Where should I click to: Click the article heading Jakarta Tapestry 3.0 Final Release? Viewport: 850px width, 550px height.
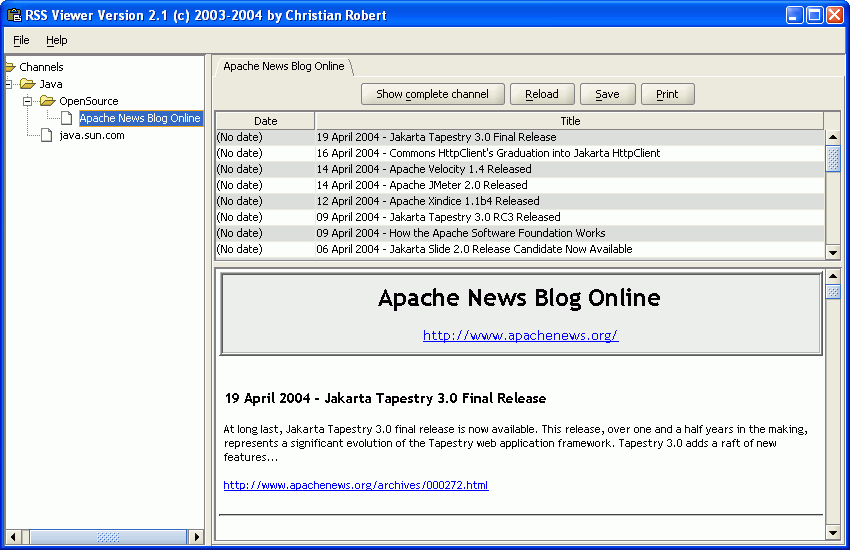pos(385,398)
